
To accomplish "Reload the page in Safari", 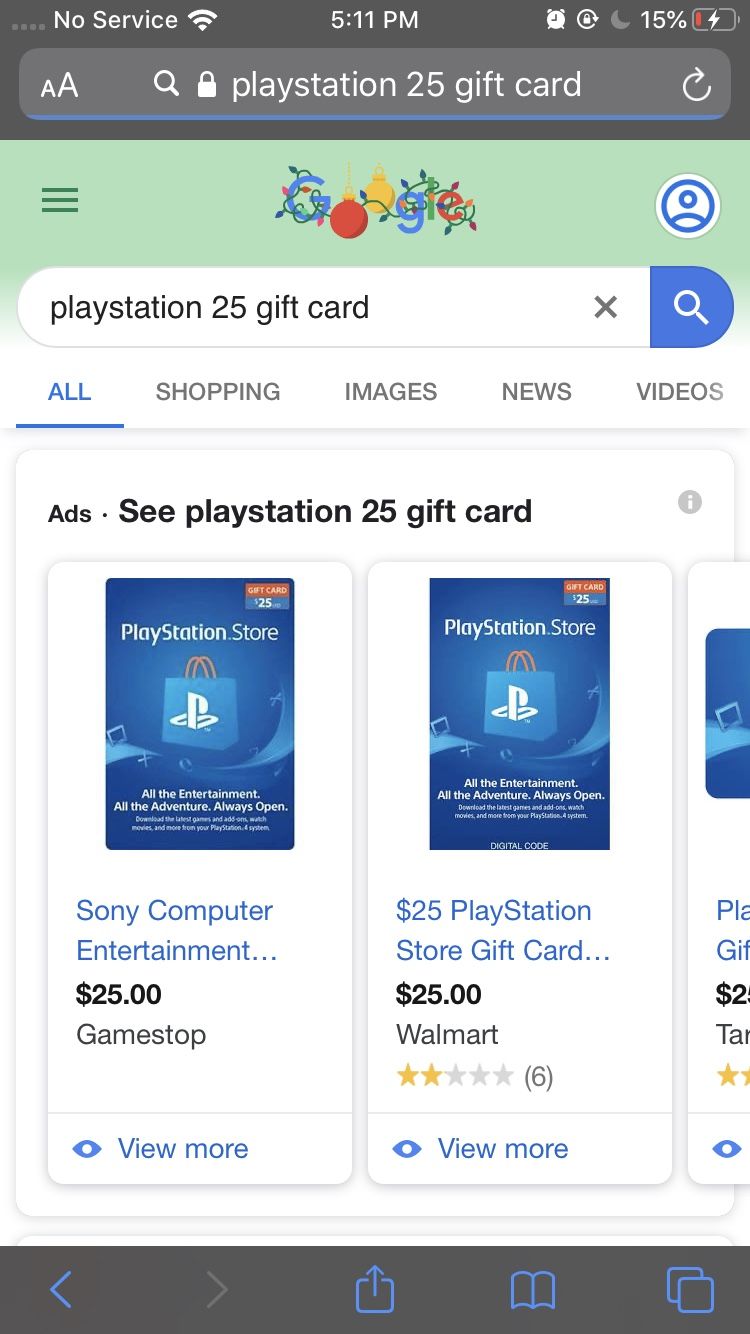I will click(696, 86).
